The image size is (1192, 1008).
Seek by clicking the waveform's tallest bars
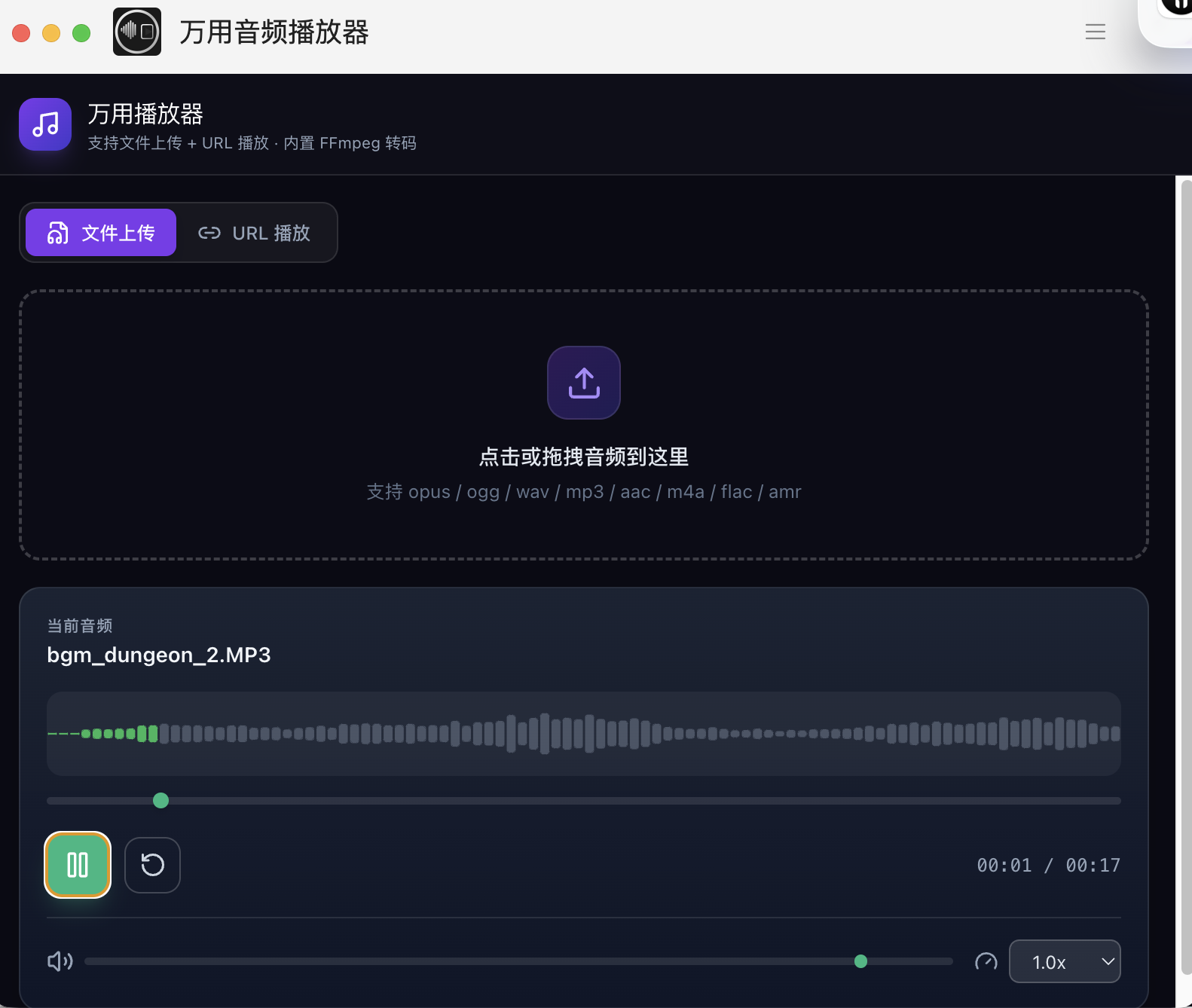[x=545, y=734]
